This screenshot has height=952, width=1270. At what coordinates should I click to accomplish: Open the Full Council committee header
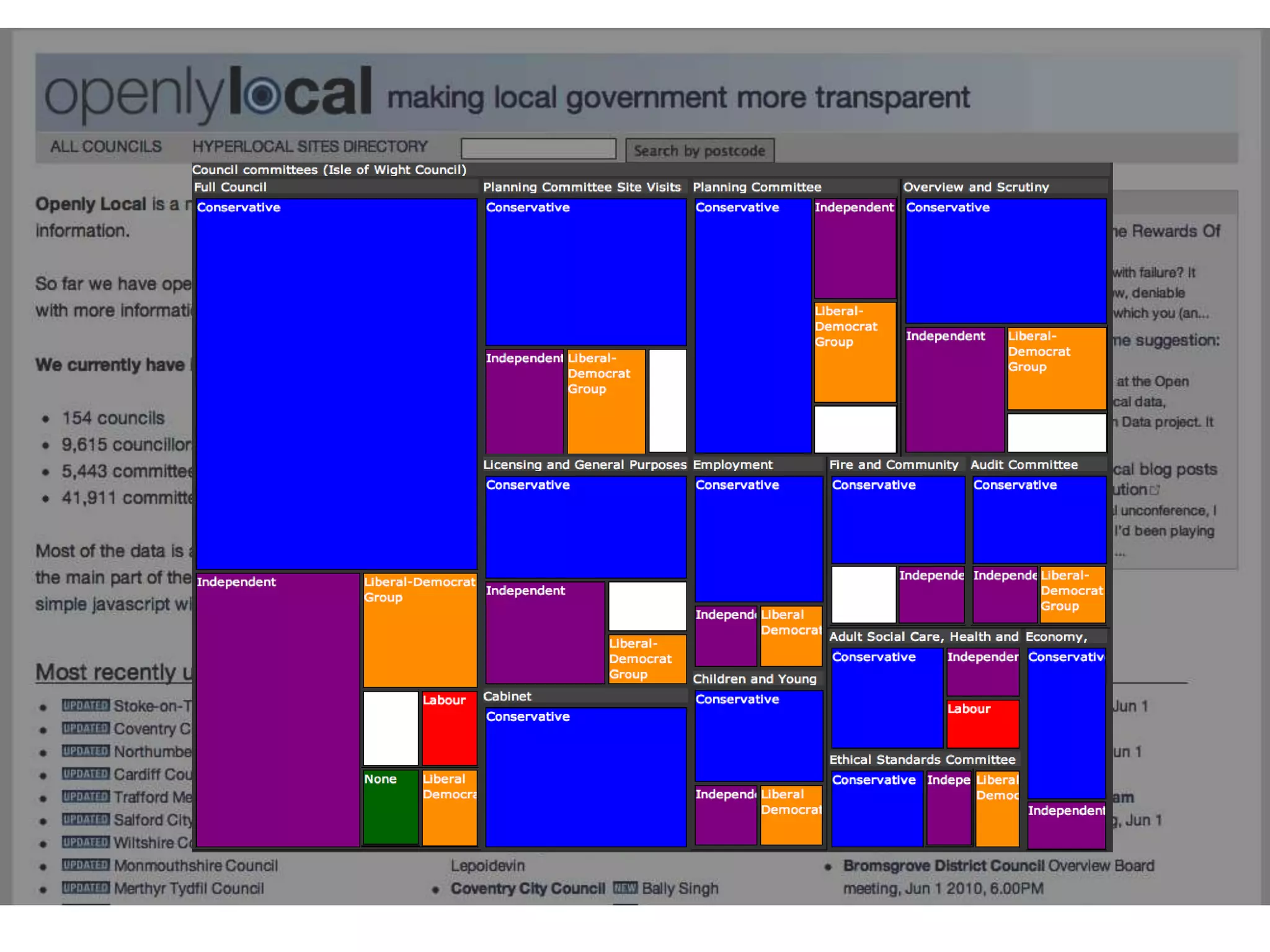(230, 187)
